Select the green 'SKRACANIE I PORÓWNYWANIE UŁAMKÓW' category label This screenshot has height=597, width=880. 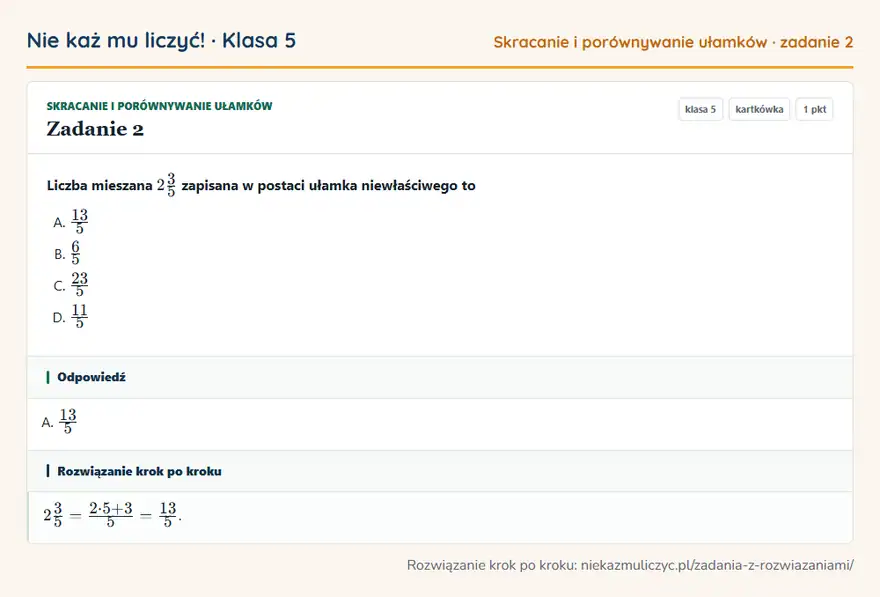coord(159,106)
